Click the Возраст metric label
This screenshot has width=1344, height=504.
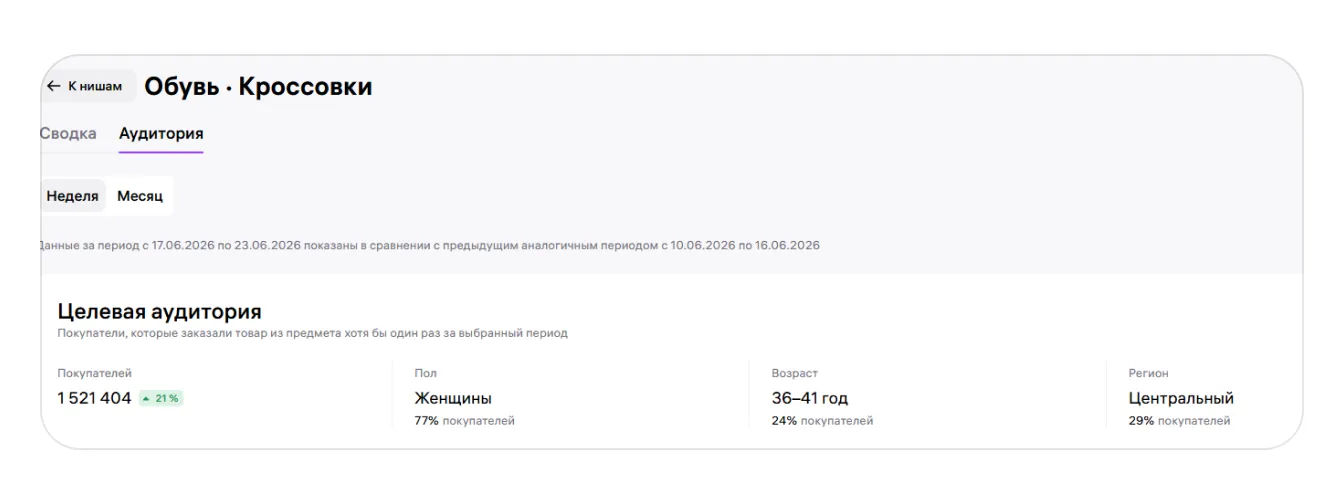pyautogui.click(x=795, y=373)
